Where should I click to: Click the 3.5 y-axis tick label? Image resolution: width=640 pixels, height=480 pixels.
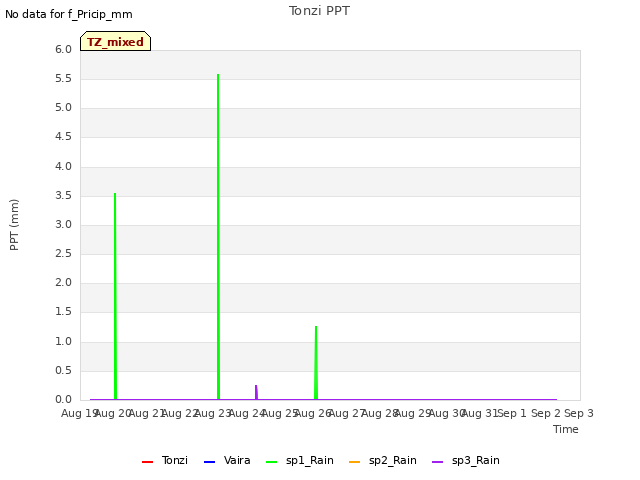click(63, 196)
